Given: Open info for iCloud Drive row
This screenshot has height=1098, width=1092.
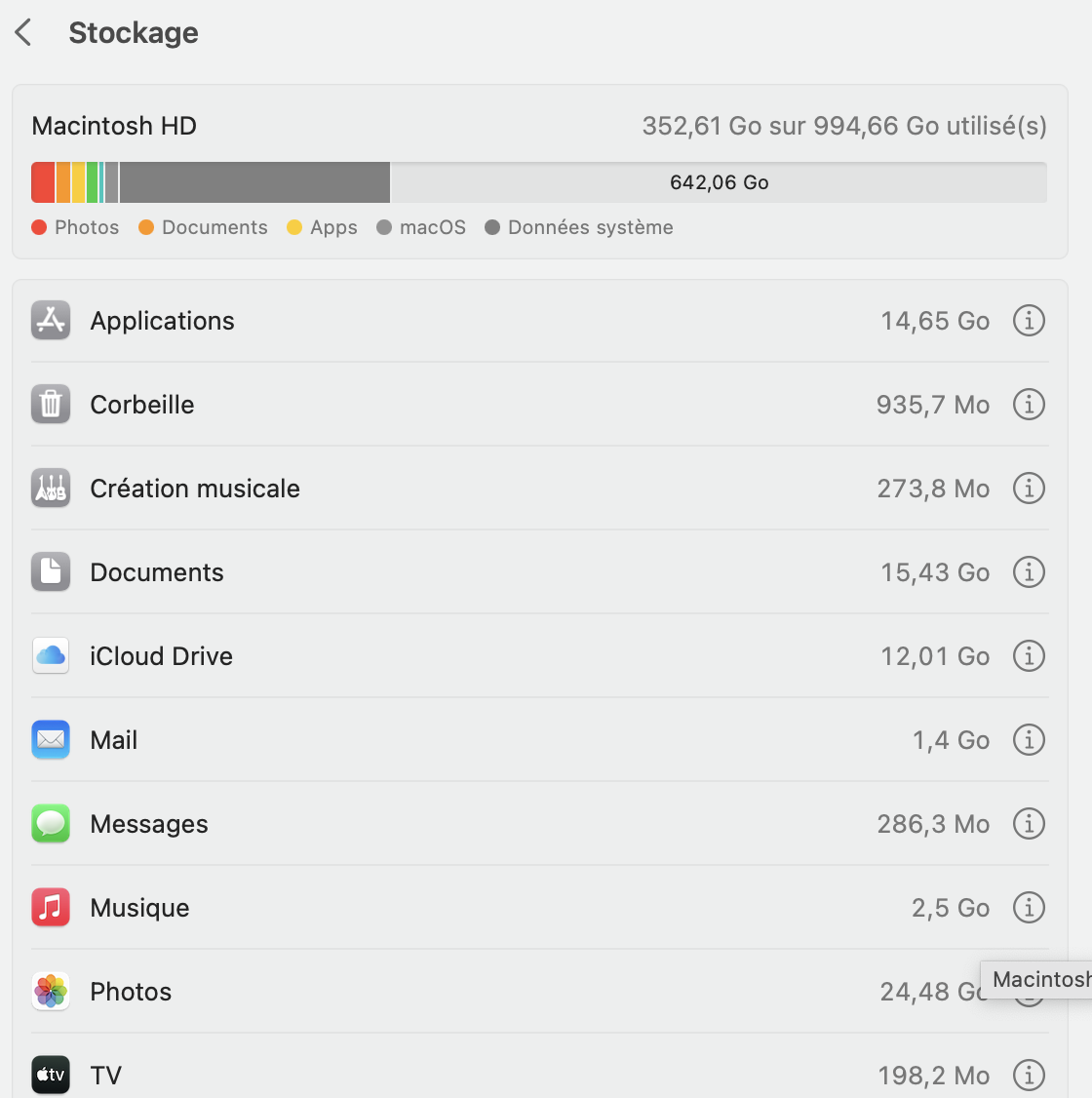Looking at the screenshot, I should (1029, 655).
